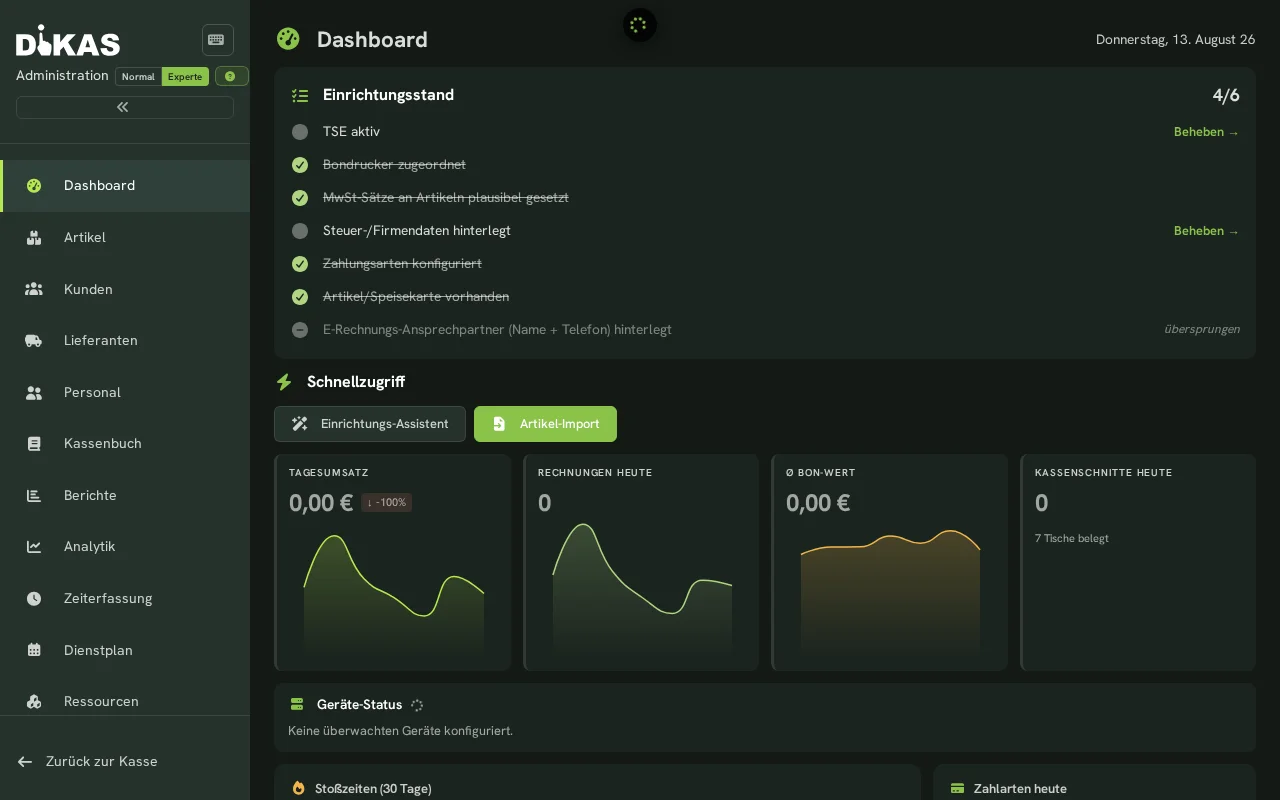The height and width of the screenshot is (800, 1280).
Task: Click the Kassenbuch book icon
Action: [34, 444]
